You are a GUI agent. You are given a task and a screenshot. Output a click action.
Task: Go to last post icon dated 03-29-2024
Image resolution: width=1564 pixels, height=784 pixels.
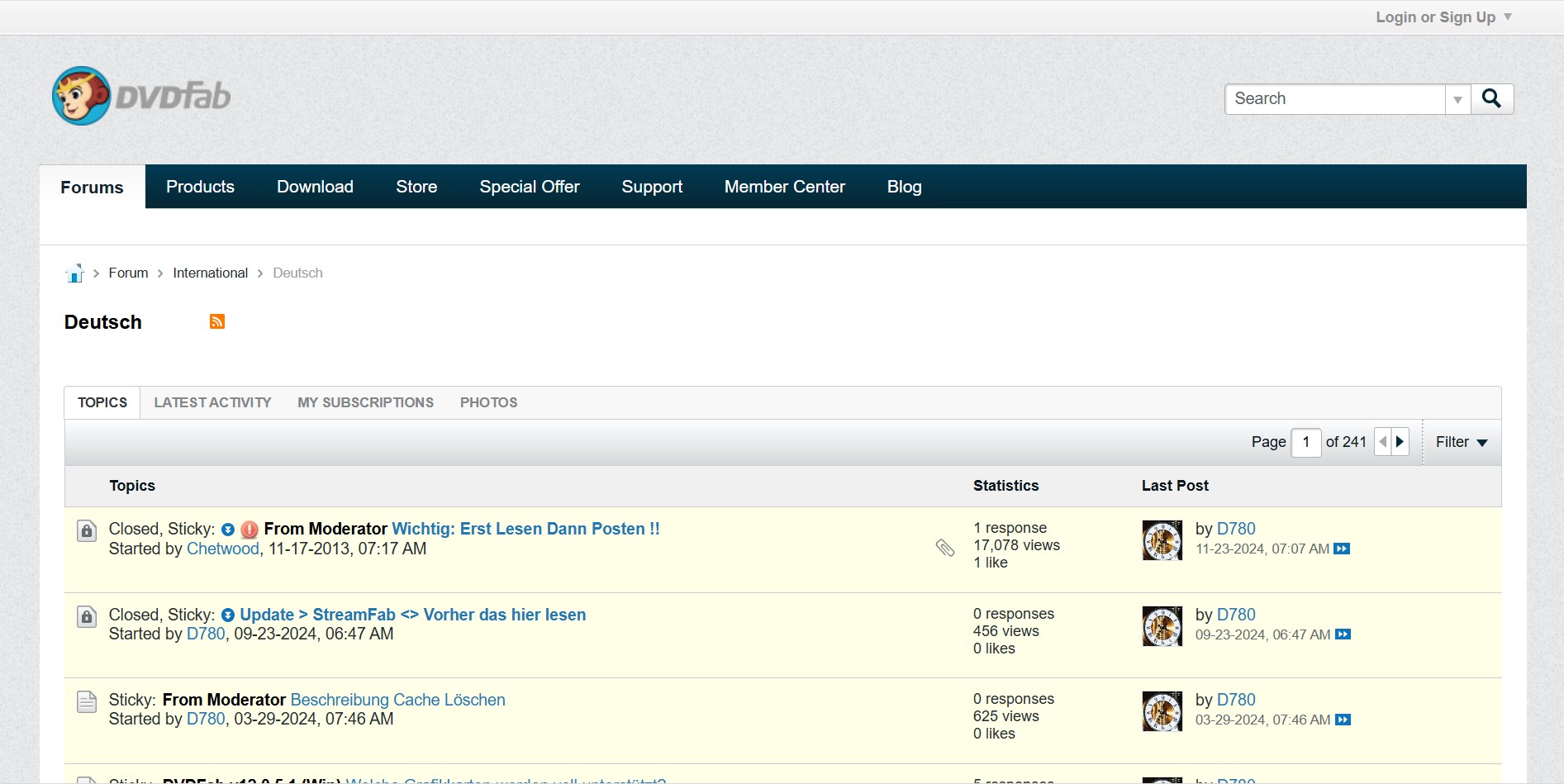pos(1343,720)
